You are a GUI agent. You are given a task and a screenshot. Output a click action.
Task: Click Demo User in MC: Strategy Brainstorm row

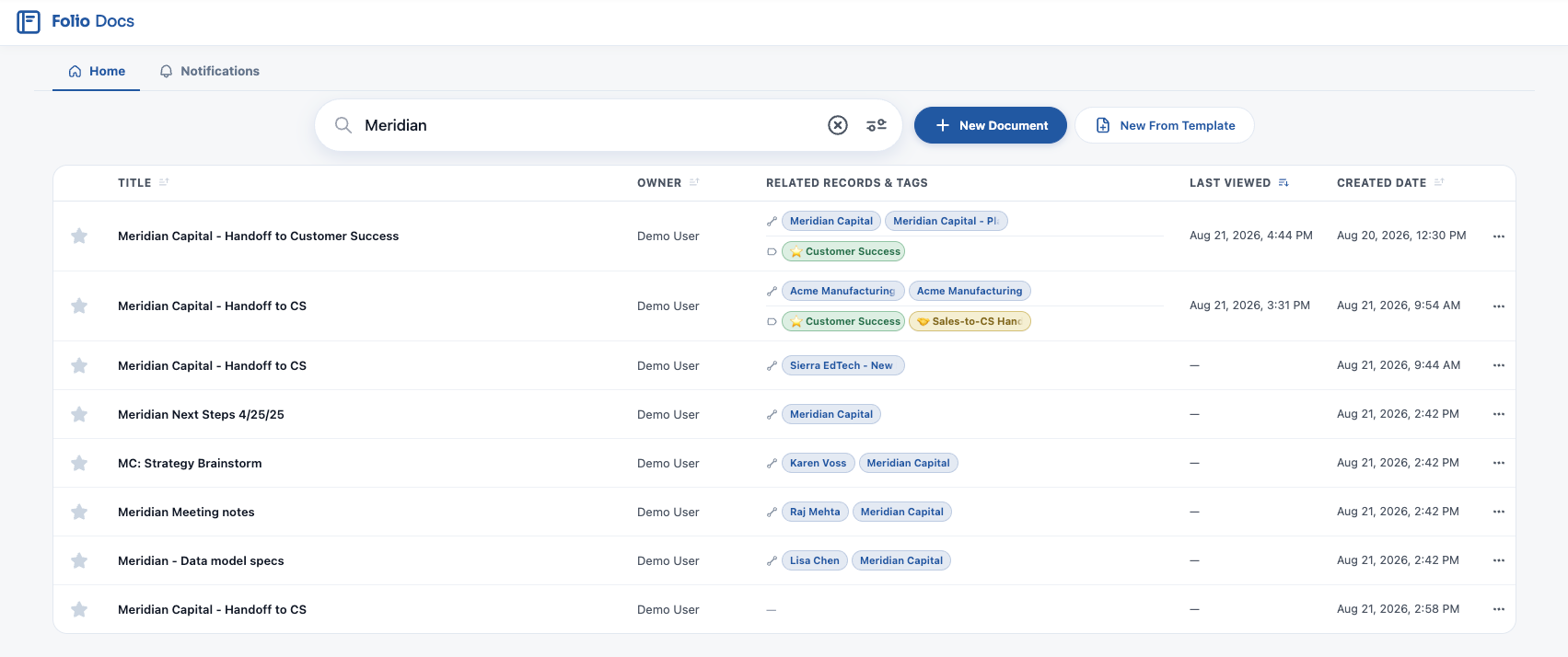point(668,463)
